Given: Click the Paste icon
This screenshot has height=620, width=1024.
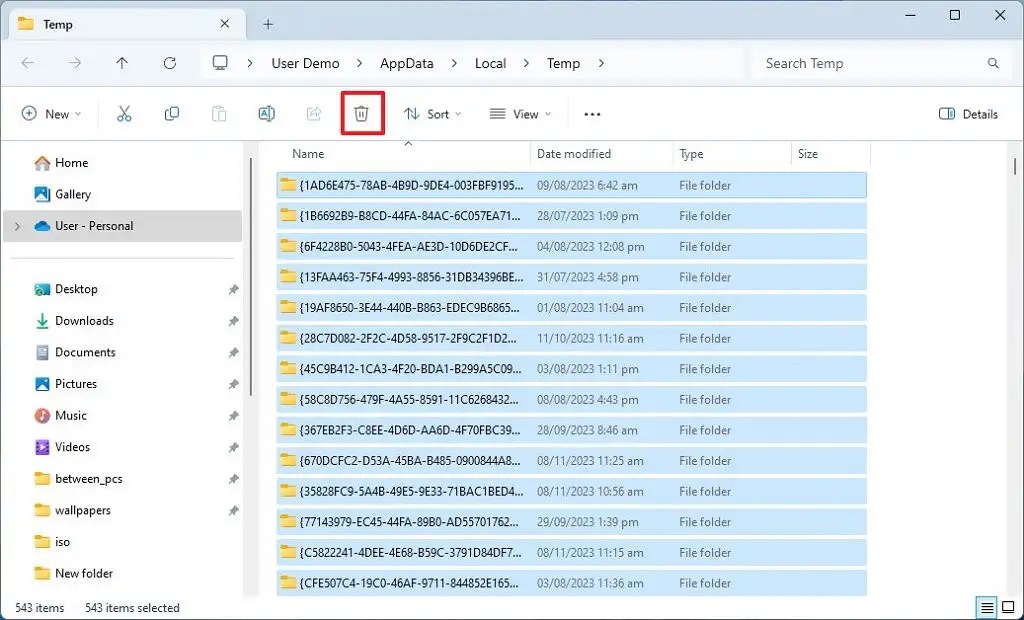Looking at the screenshot, I should (219, 113).
